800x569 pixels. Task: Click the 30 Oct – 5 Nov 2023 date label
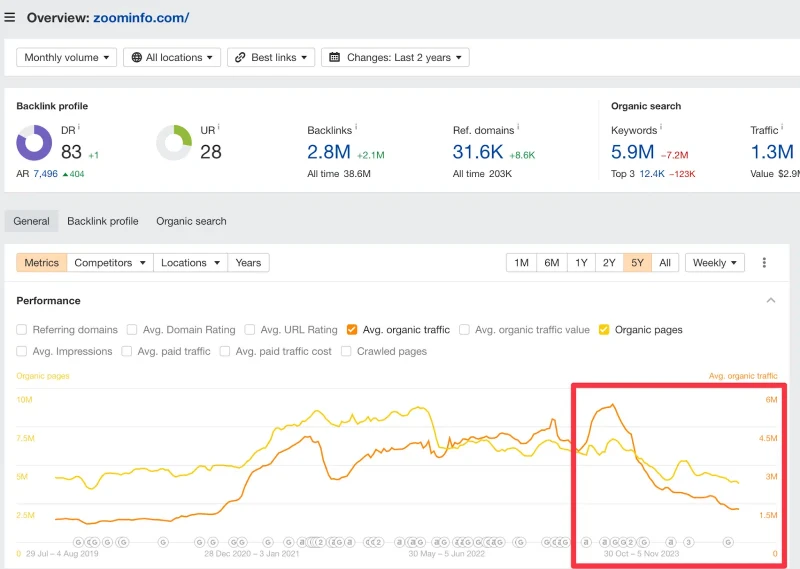click(x=641, y=554)
